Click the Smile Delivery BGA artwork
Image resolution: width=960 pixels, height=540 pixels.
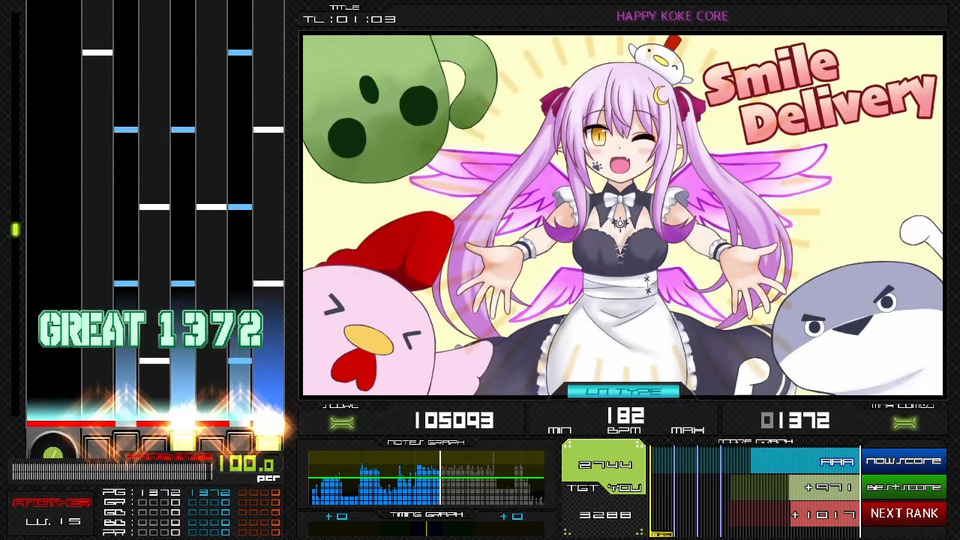click(623, 215)
